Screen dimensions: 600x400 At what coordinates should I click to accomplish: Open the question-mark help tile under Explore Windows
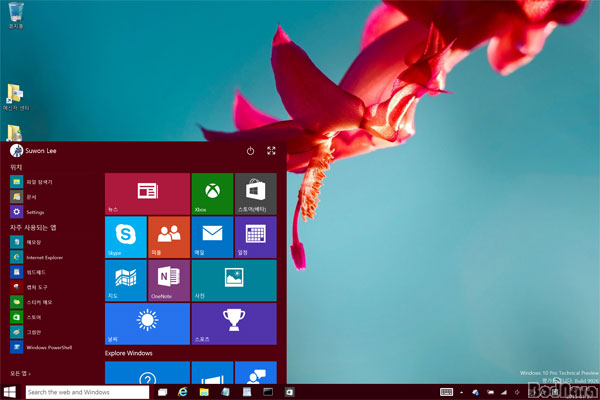click(147, 373)
